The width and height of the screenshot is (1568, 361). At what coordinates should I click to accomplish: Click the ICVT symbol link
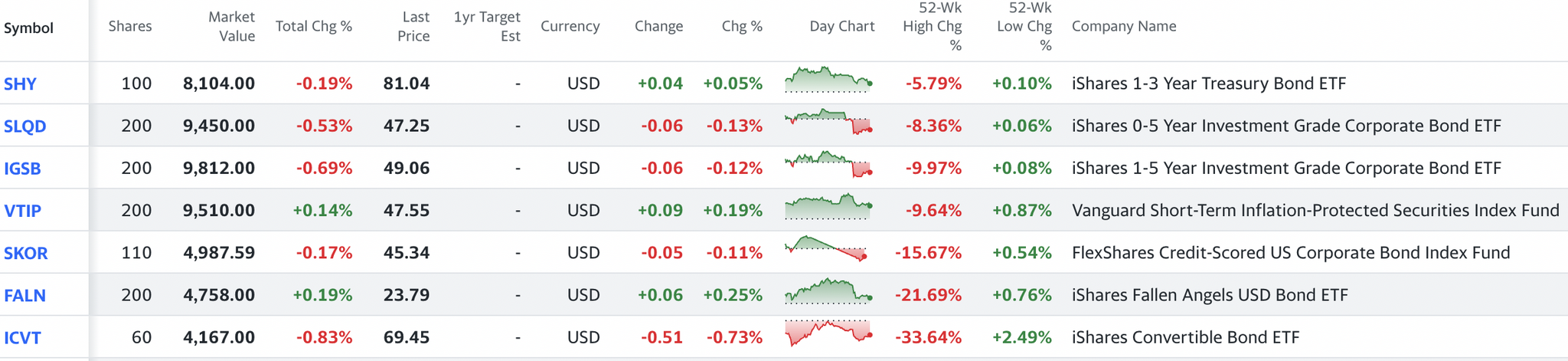click(23, 337)
